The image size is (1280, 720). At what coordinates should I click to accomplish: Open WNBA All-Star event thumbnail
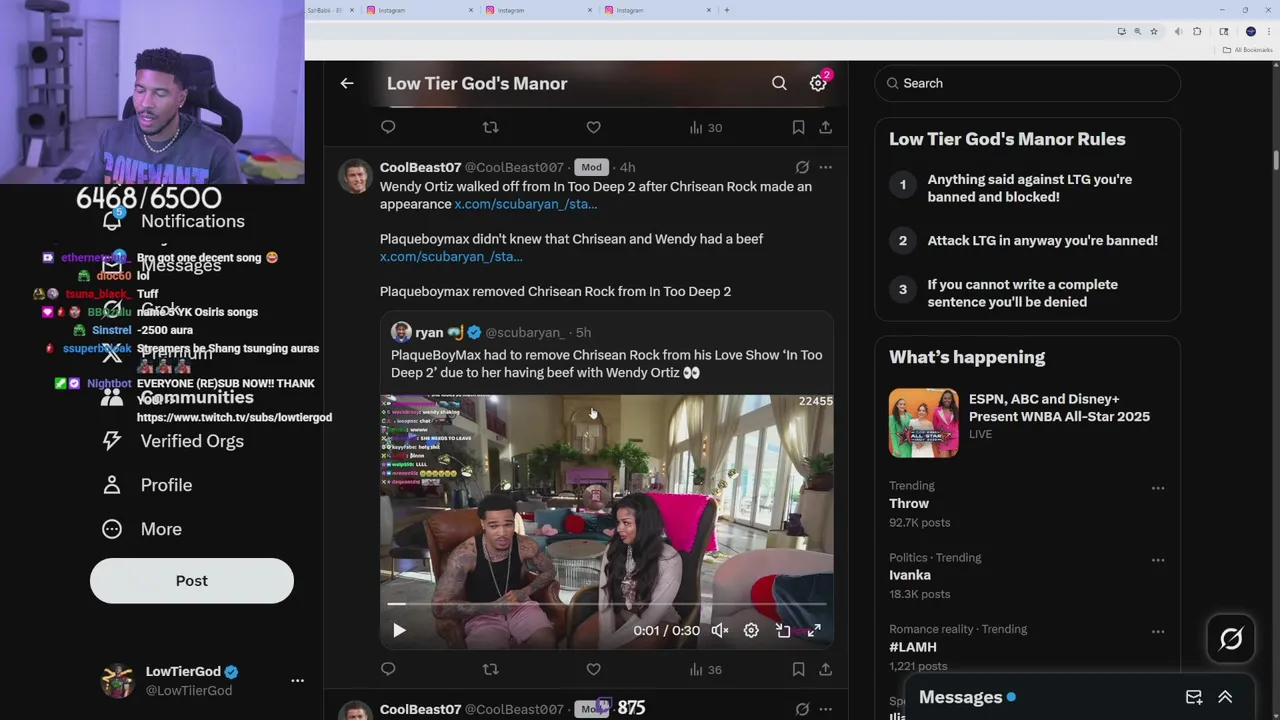click(x=923, y=422)
